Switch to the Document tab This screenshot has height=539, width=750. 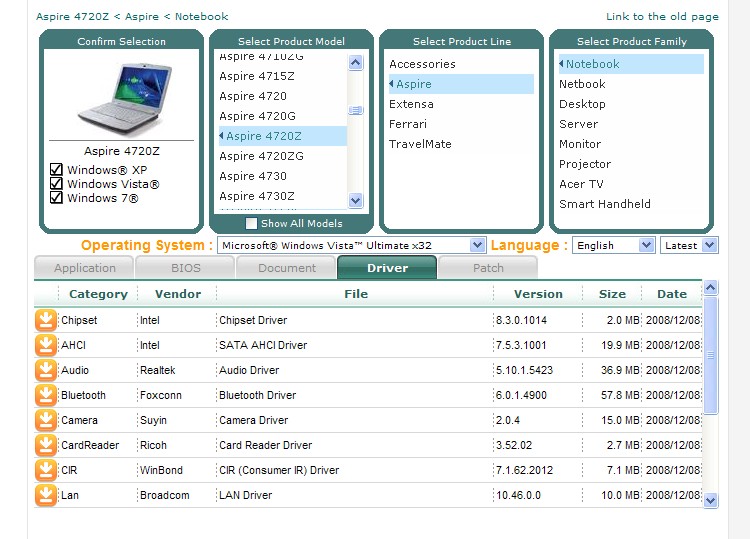coord(287,268)
